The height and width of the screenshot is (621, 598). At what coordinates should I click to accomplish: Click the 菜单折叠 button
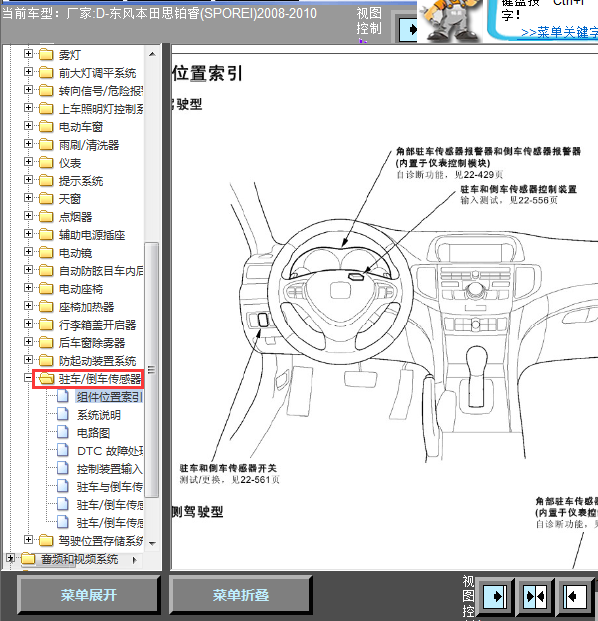[240, 594]
